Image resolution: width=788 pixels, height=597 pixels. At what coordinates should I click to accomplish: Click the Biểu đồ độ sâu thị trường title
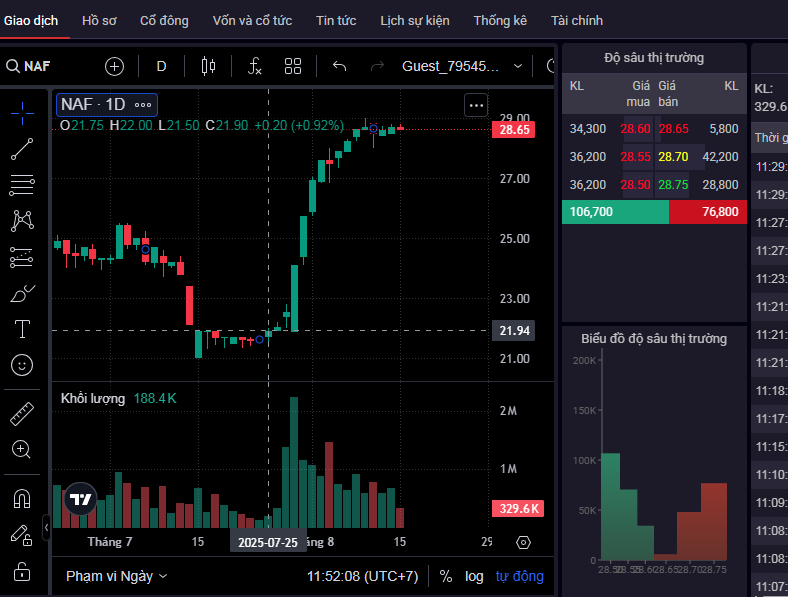pos(654,339)
